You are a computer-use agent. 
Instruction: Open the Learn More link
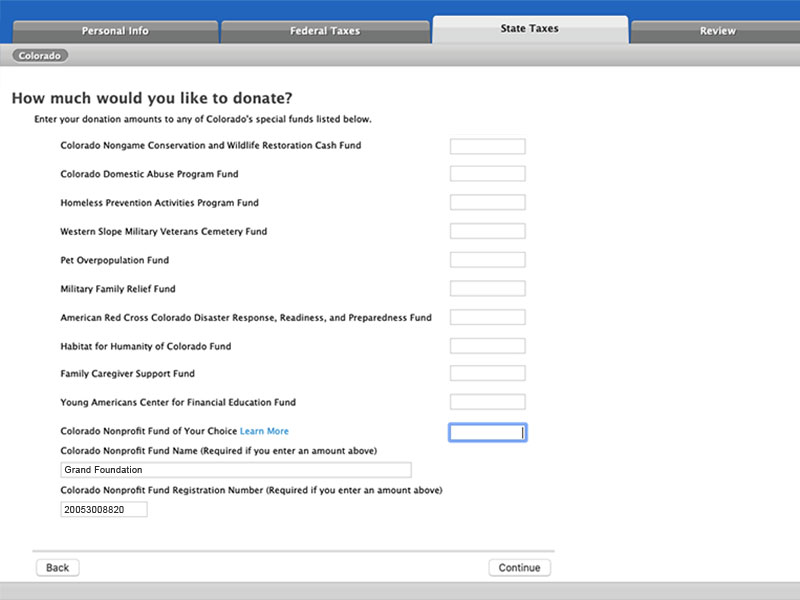click(264, 432)
